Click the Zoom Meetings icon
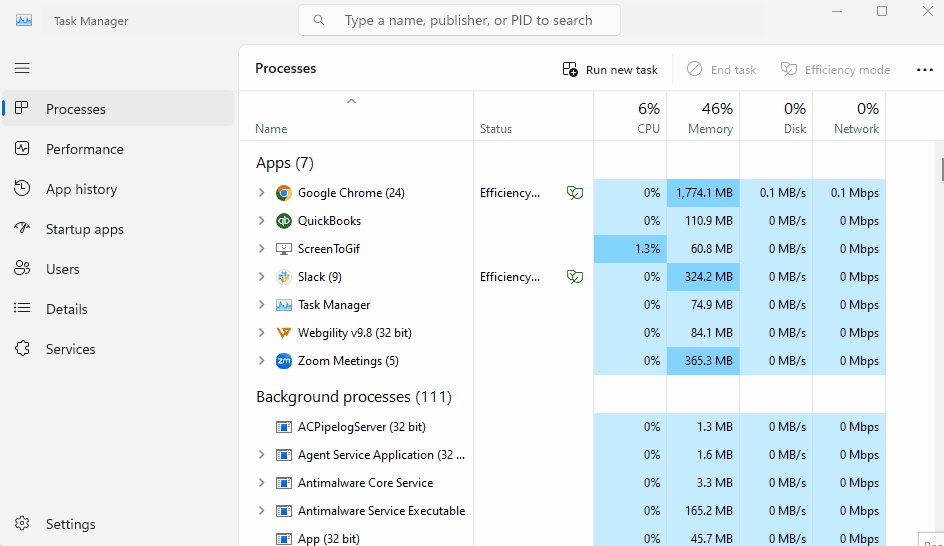944x546 pixels. [x=284, y=361]
